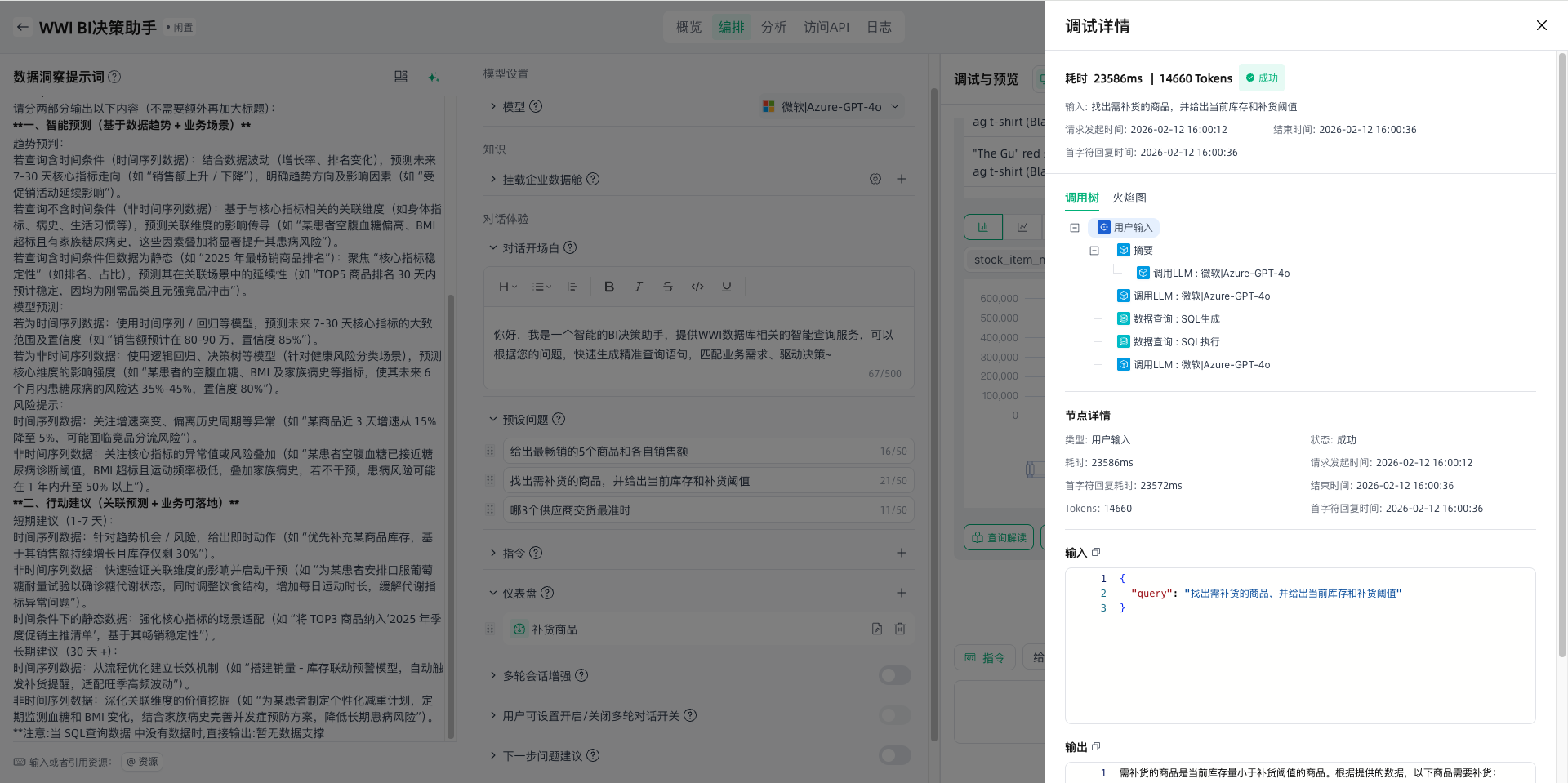Click the italic formatting icon
Viewport: 1568px width, 783px height.
638,287
